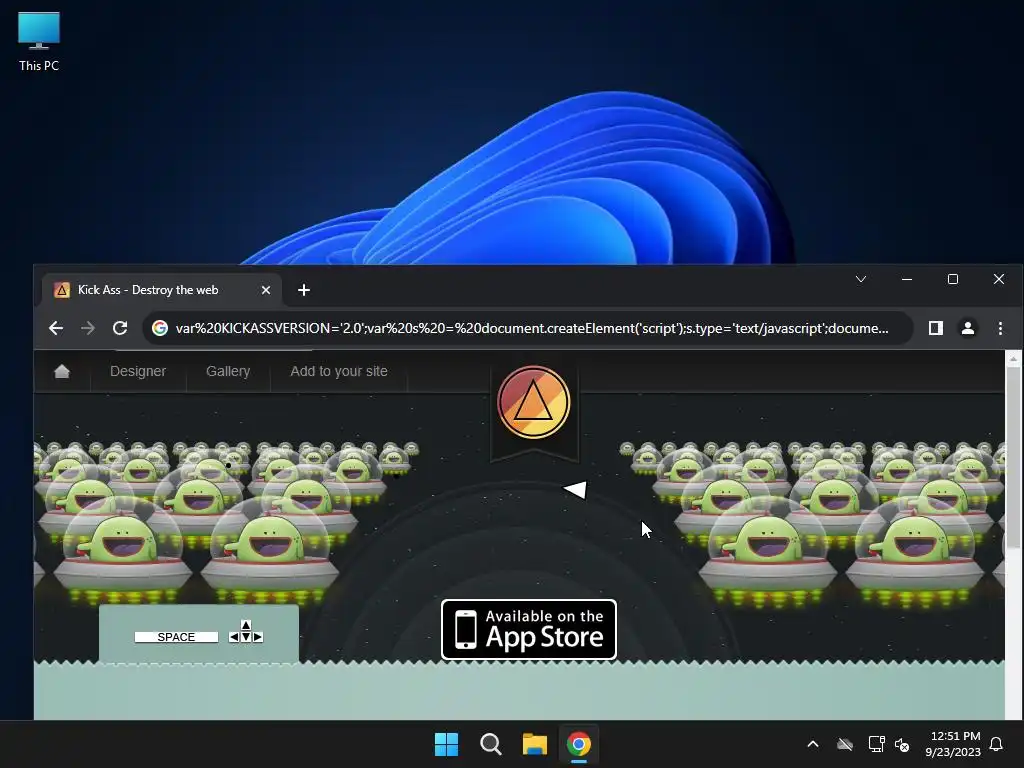
Task: Open the Gallery page
Action: (228, 371)
